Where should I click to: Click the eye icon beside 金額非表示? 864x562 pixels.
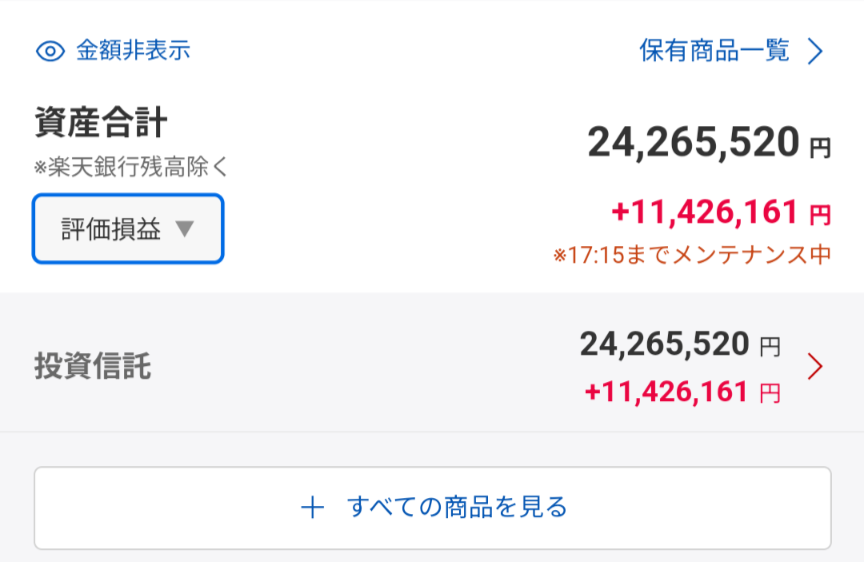(49, 50)
